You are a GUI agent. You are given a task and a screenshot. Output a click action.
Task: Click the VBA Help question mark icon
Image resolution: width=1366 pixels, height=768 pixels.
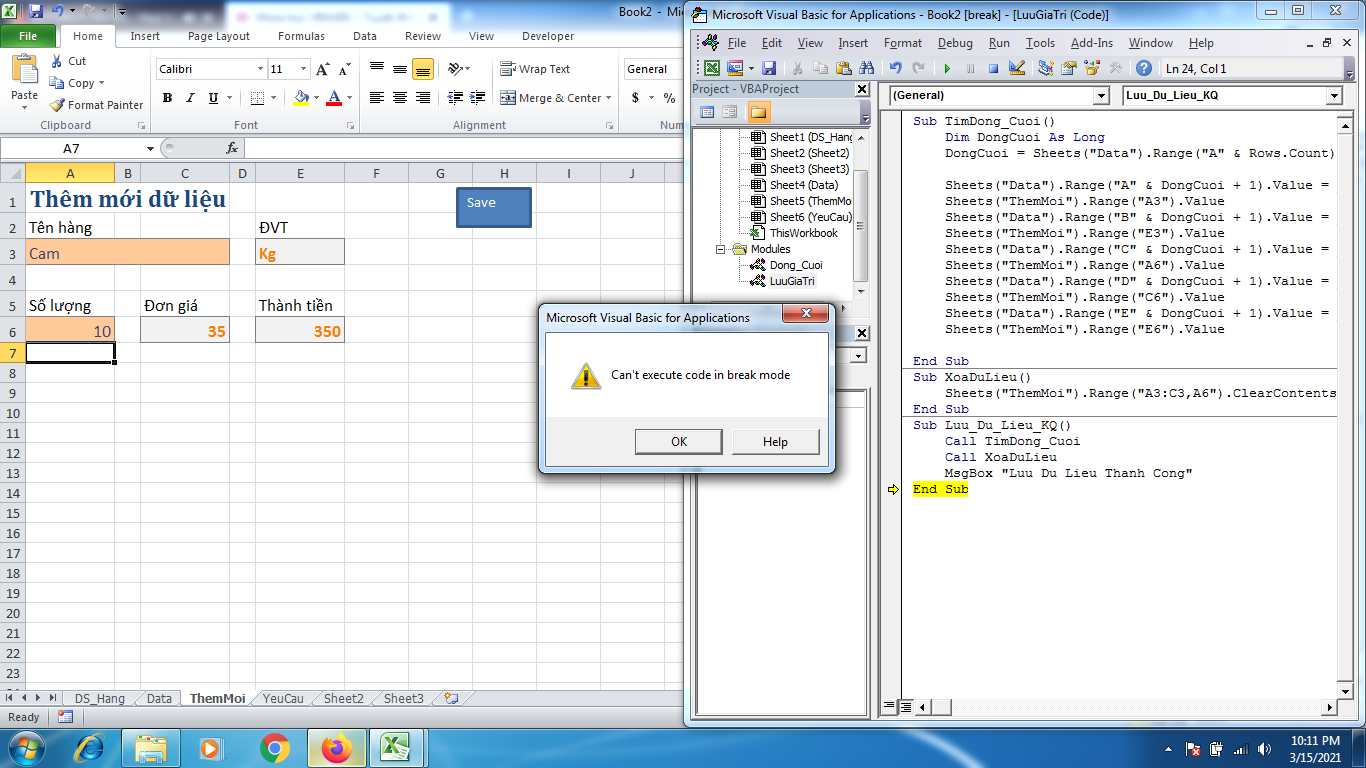[x=1144, y=68]
